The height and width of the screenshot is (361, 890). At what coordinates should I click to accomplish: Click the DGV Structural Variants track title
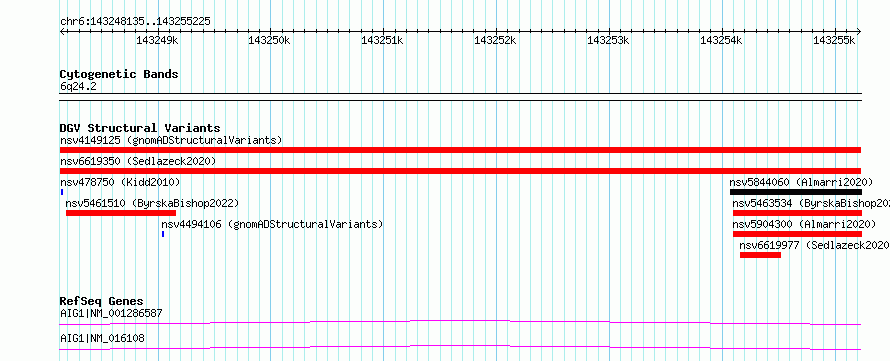pyautogui.click(x=140, y=128)
